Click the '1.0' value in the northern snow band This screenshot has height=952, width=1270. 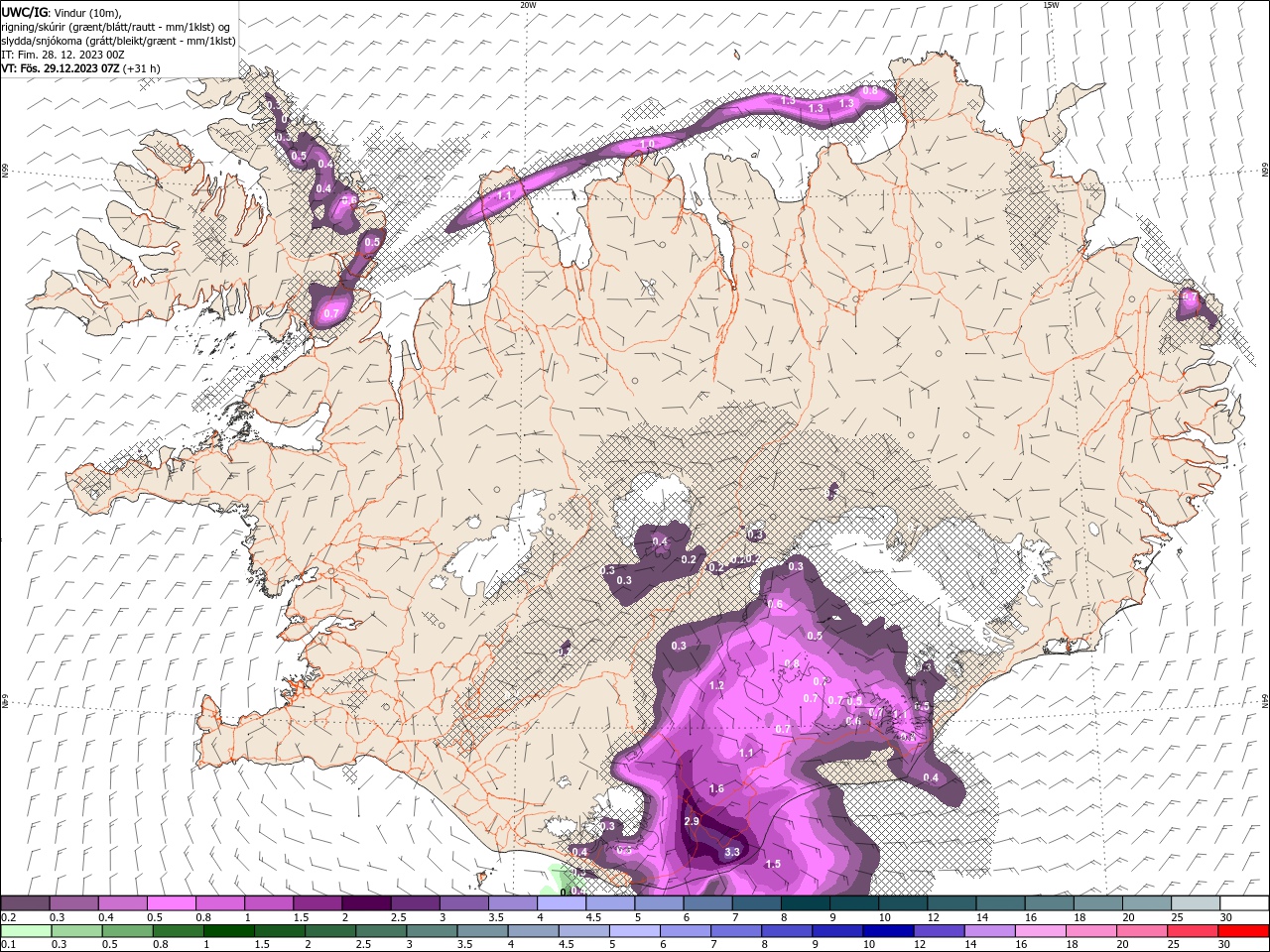point(648,145)
